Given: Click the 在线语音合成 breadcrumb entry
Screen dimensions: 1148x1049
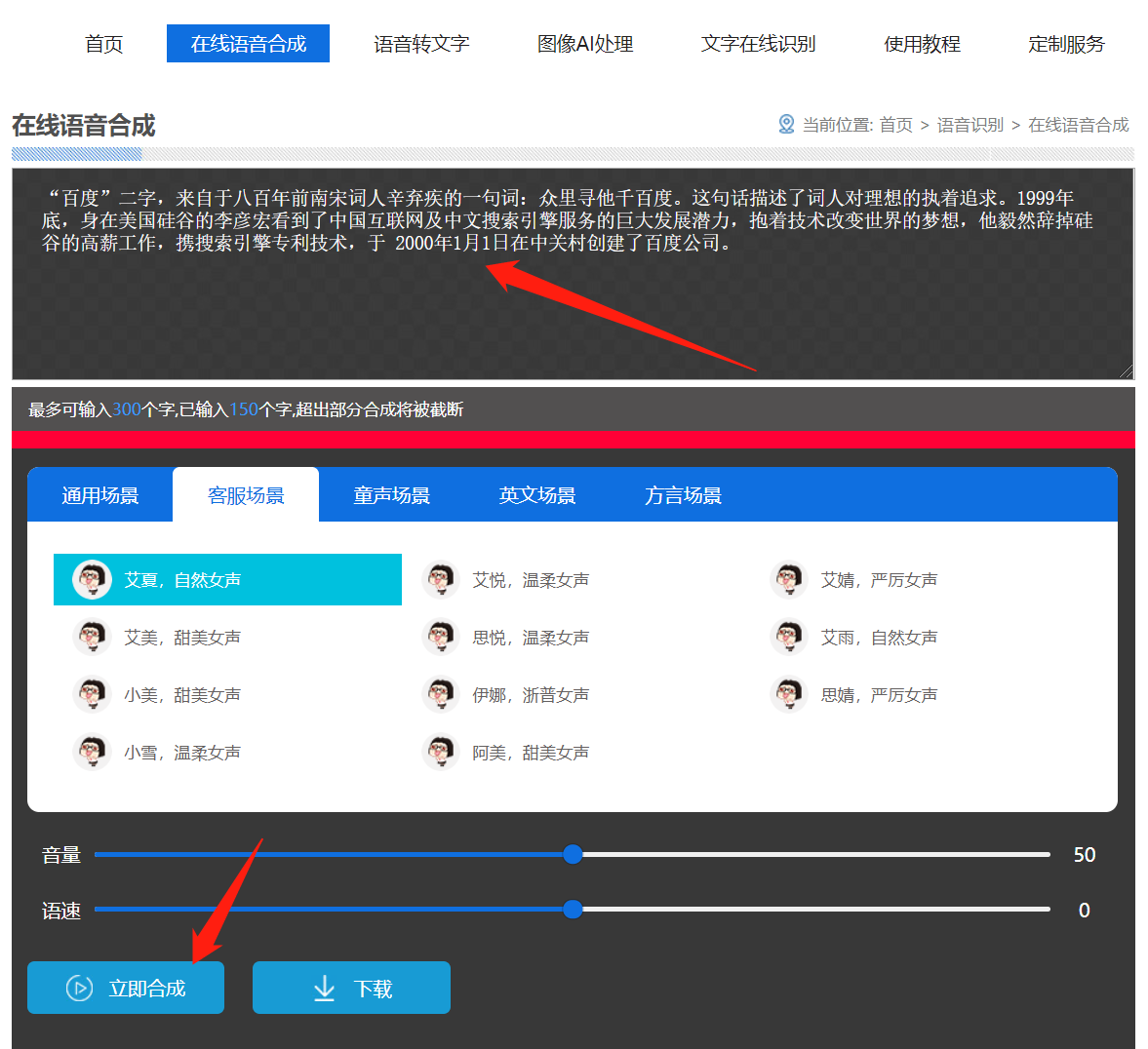Looking at the screenshot, I should tap(1079, 125).
